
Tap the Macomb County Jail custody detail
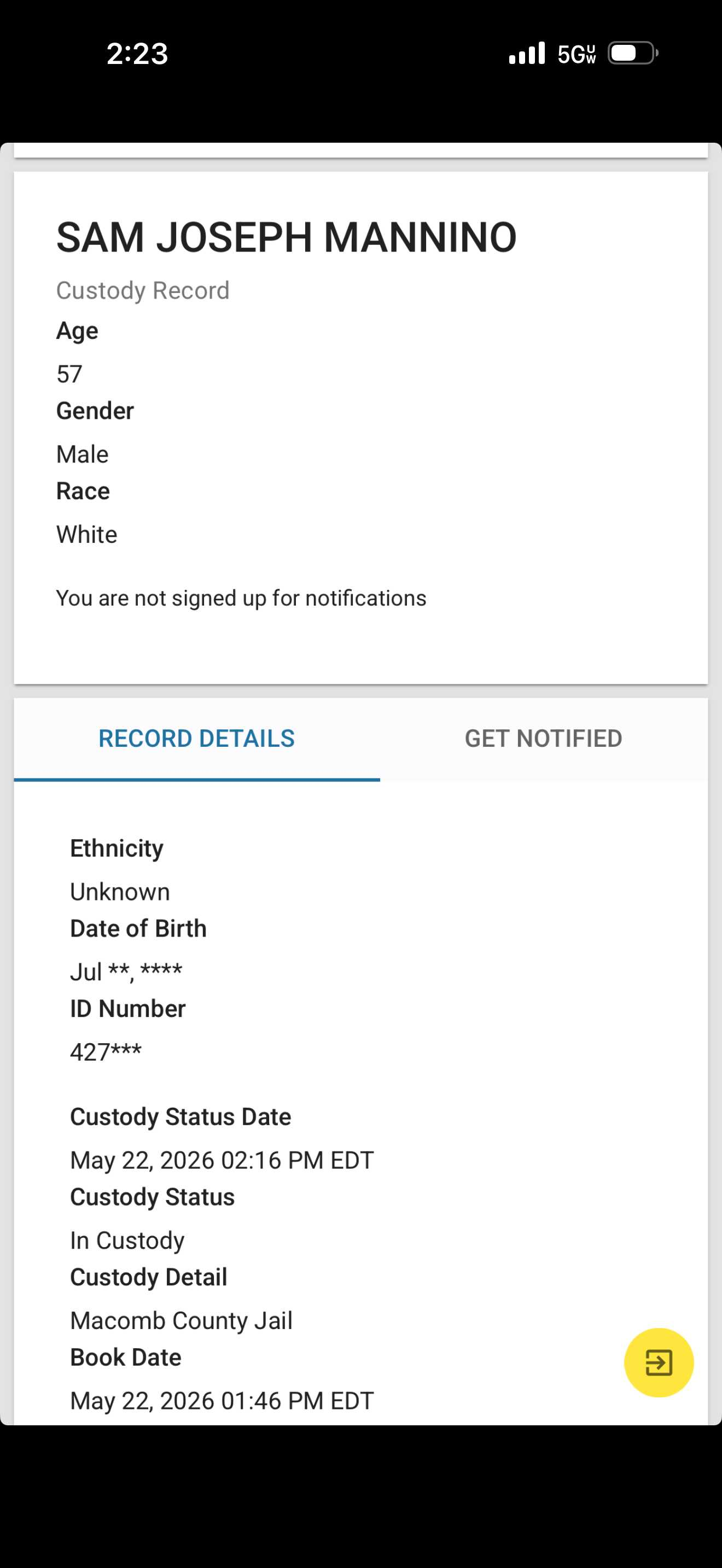pos(182,1320)
